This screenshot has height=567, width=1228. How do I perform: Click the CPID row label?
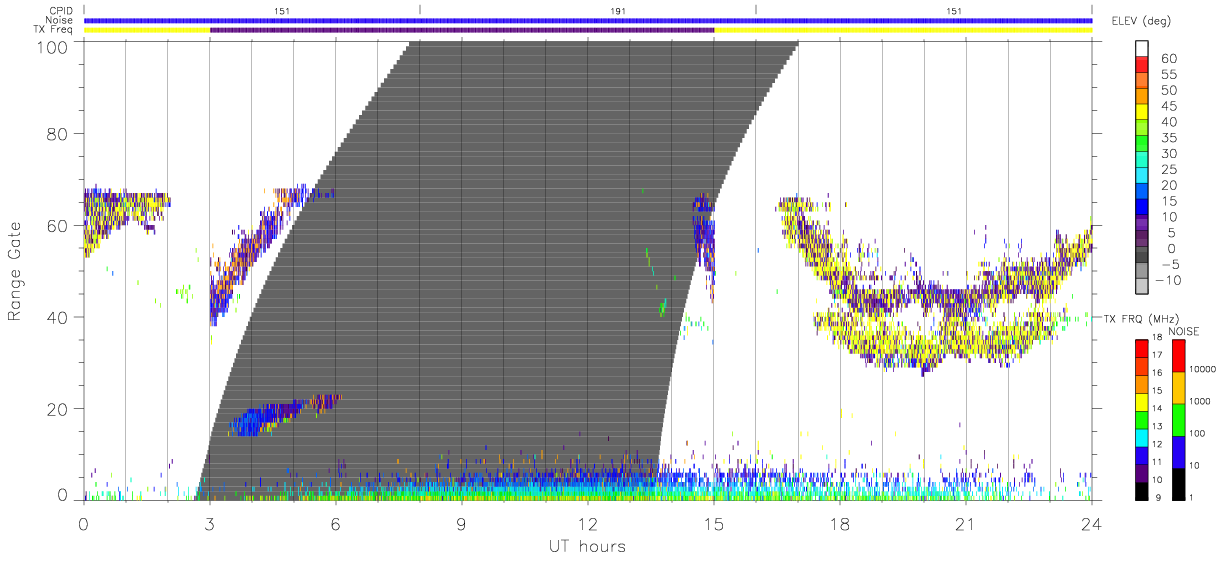61,11
